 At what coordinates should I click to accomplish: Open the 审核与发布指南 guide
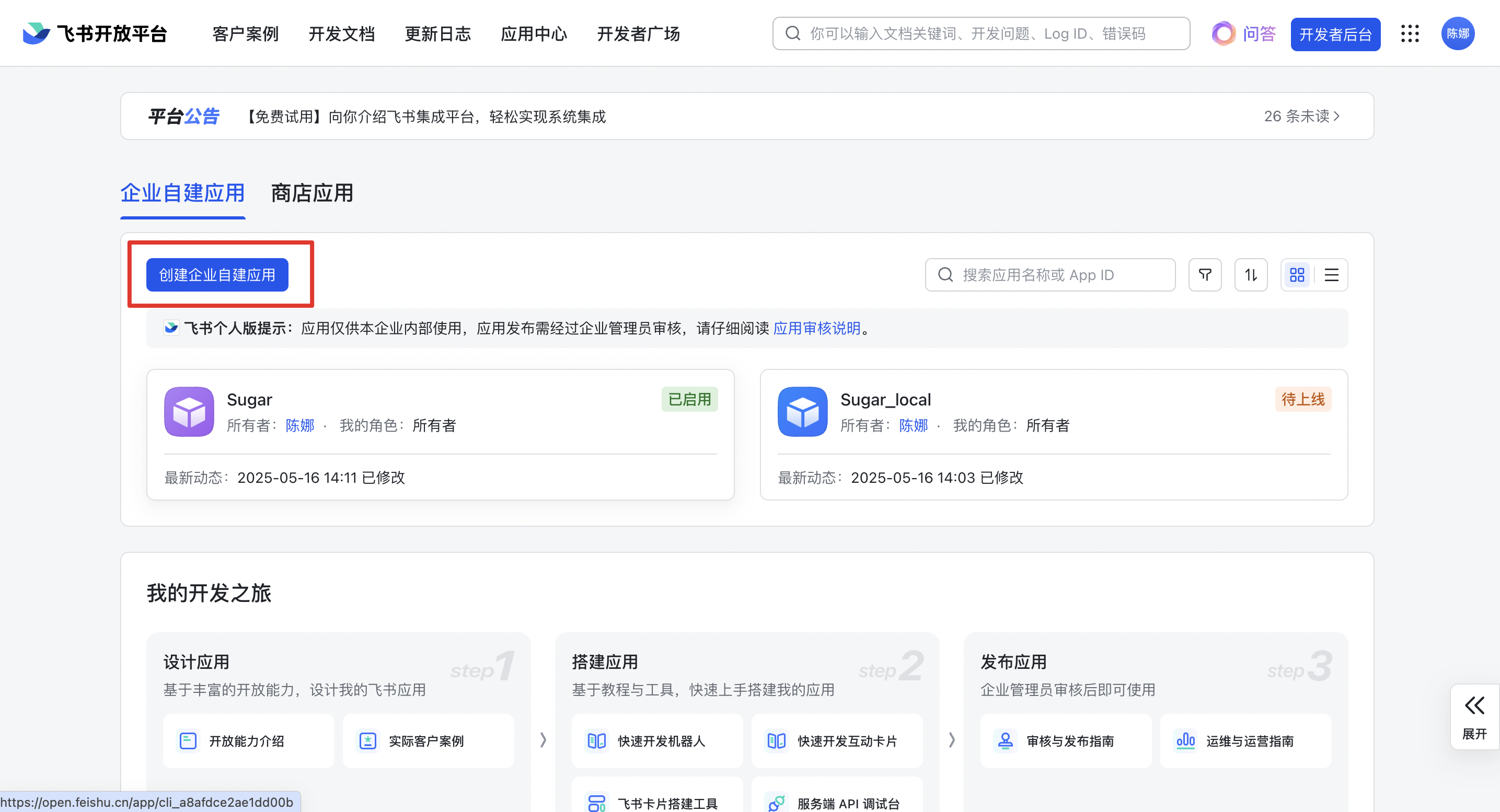(x=1066, y=740)
